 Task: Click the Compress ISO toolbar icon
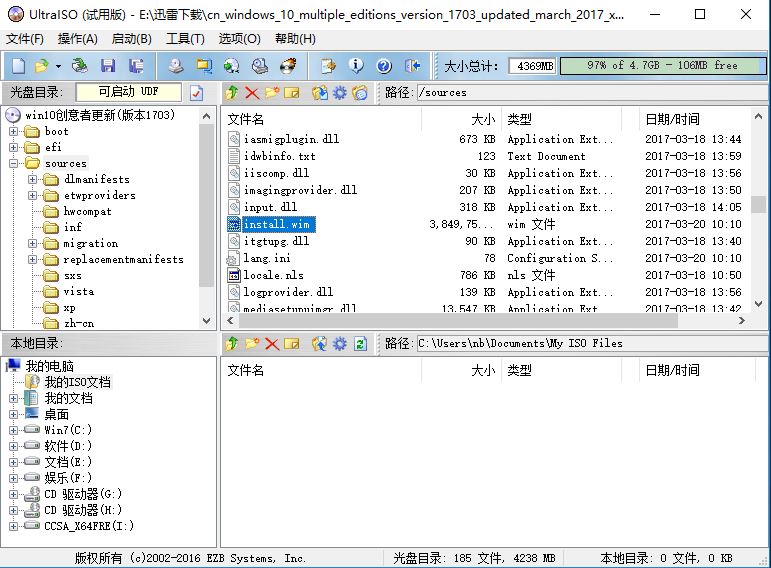pos(204,65)
